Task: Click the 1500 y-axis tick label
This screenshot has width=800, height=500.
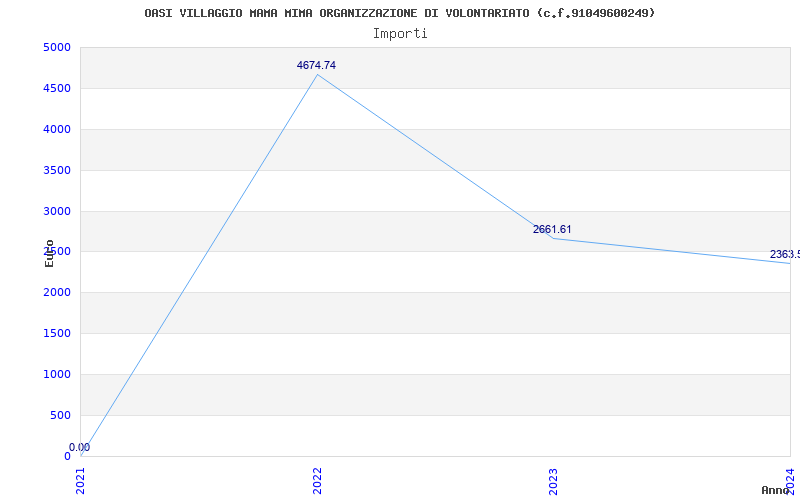Action: point(57,333)
